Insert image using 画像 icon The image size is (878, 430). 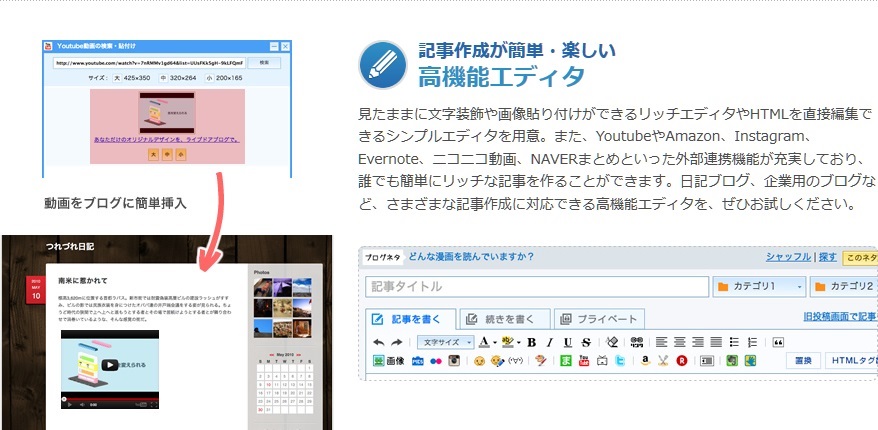(x=386, y=360)
